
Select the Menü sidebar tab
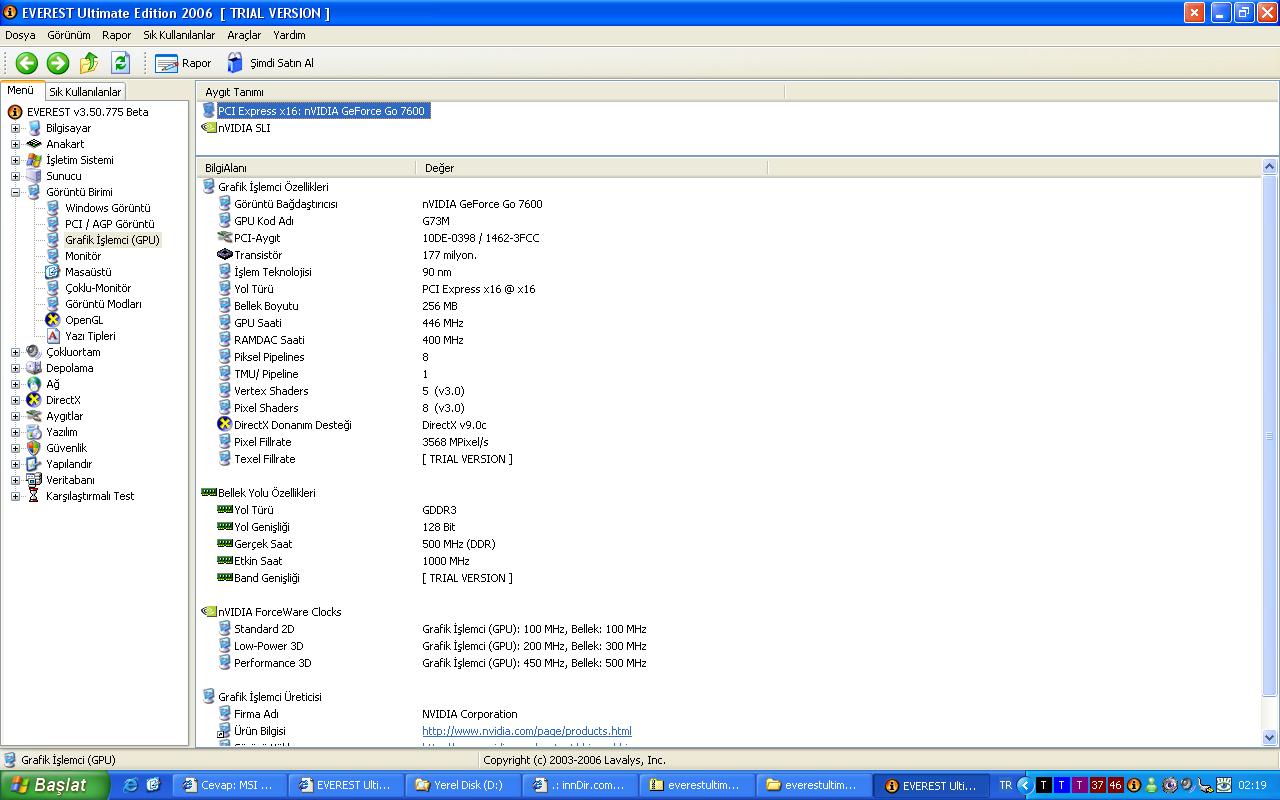(21, 90)
